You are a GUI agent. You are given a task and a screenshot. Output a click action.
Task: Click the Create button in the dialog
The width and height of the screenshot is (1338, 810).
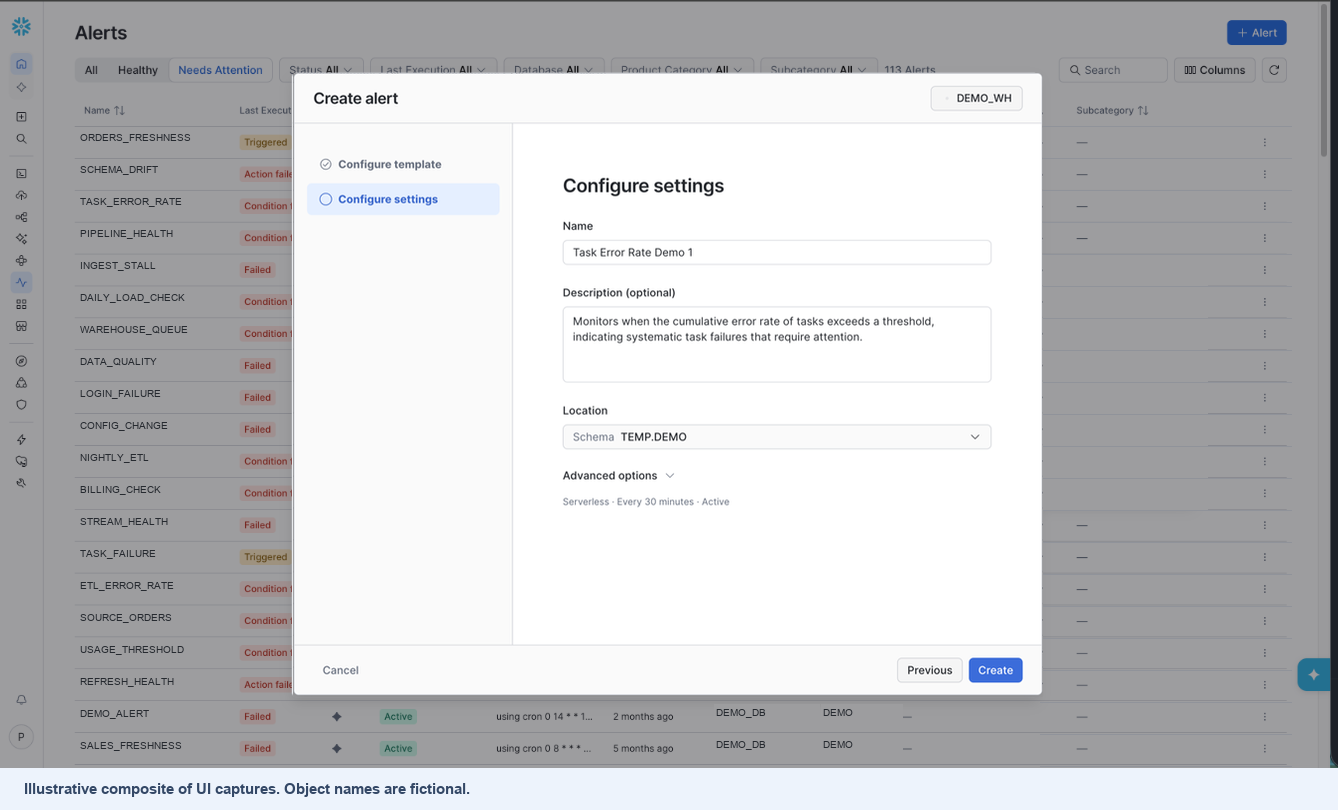[x=995, y=670]
